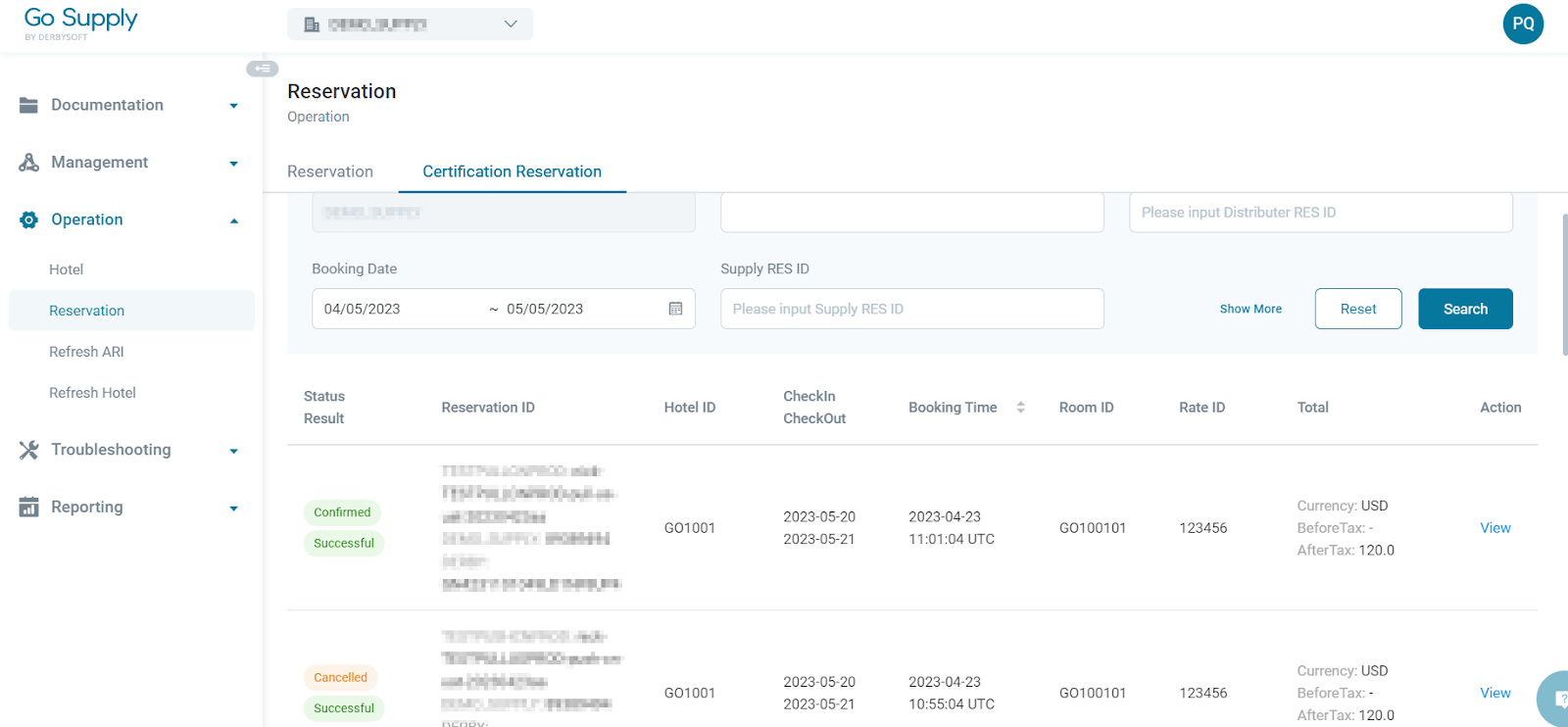View the Confirmed reservation booked at 11:01:04 UTC
The image size is (1568, 727).
1495,528
